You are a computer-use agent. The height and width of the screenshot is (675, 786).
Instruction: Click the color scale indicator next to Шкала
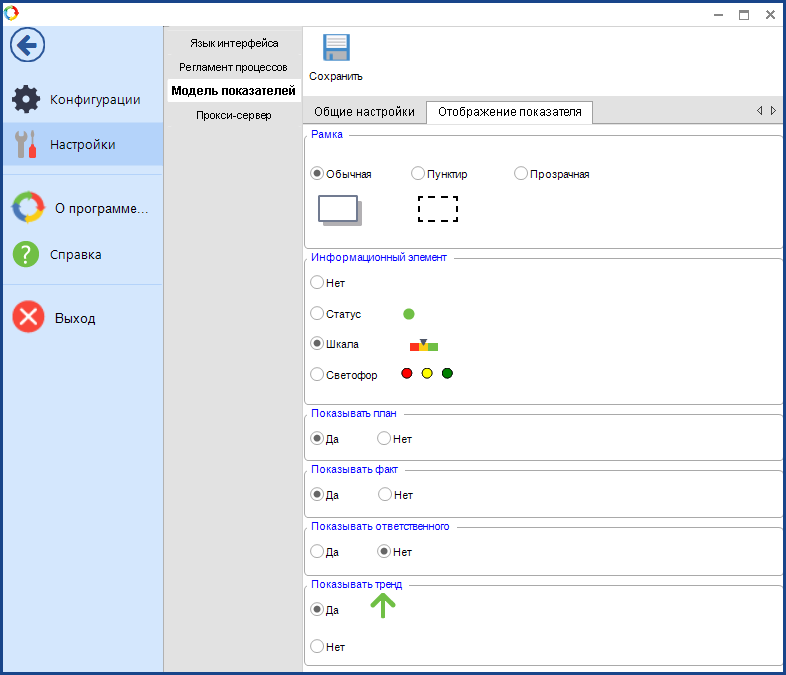click(424, 345)
